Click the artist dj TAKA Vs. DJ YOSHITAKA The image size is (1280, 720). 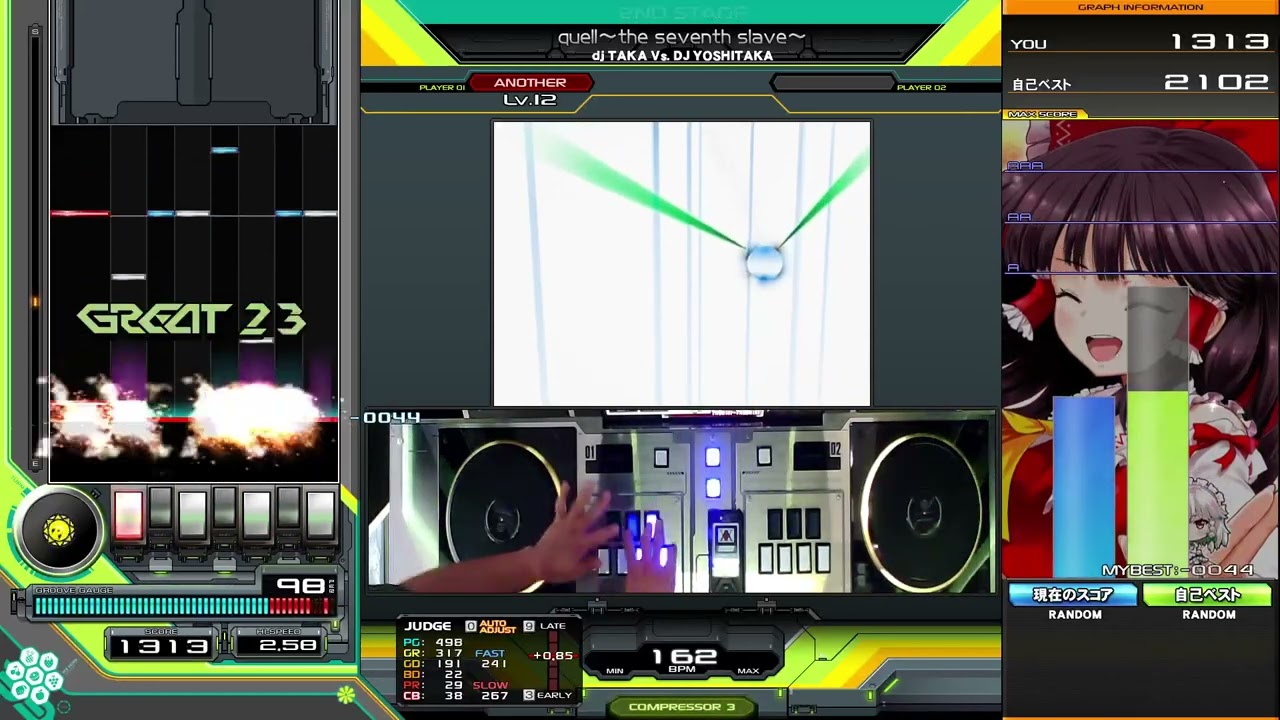click(x=682, y=56)
